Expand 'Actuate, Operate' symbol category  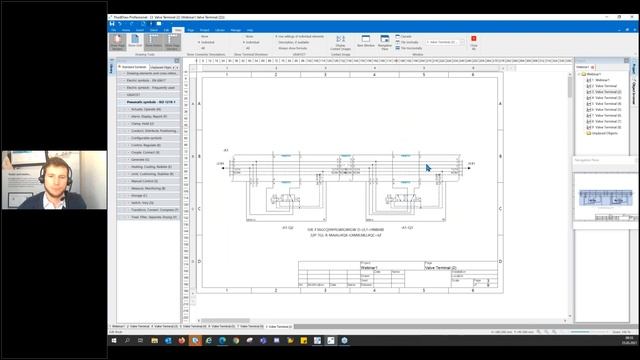point(149,109)
